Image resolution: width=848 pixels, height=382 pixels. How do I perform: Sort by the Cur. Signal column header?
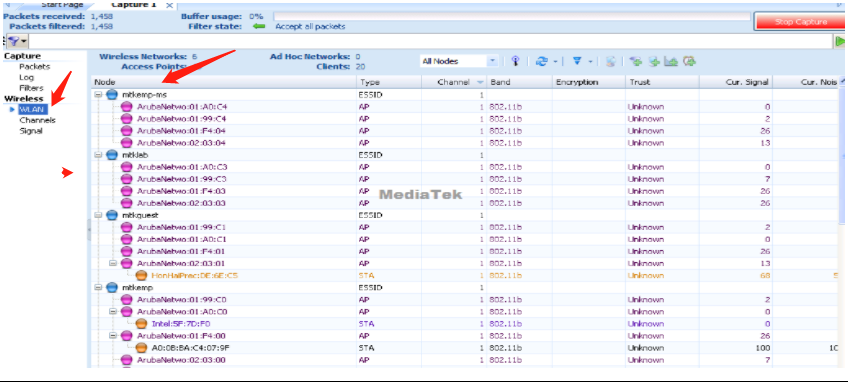(736, 82)
